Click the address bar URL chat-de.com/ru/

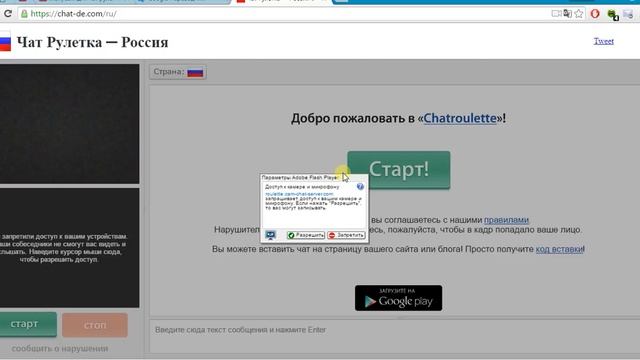[73, 14]
